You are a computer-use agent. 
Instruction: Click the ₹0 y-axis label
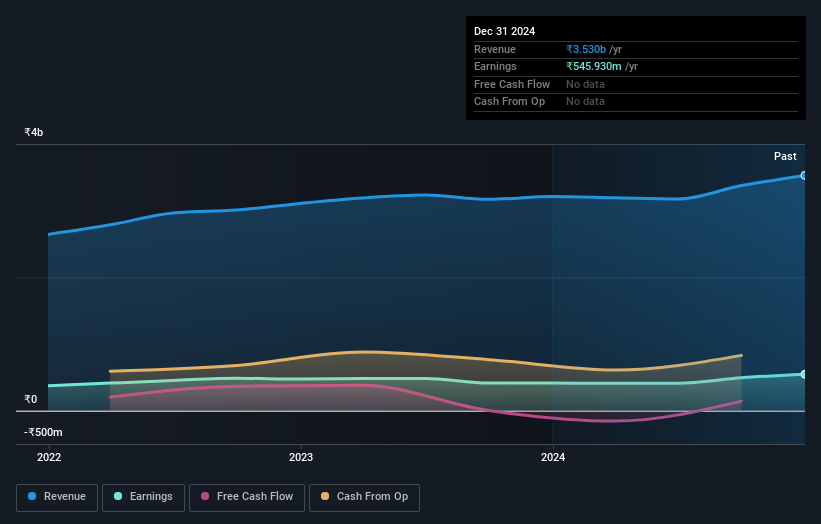tap(31, 399)
